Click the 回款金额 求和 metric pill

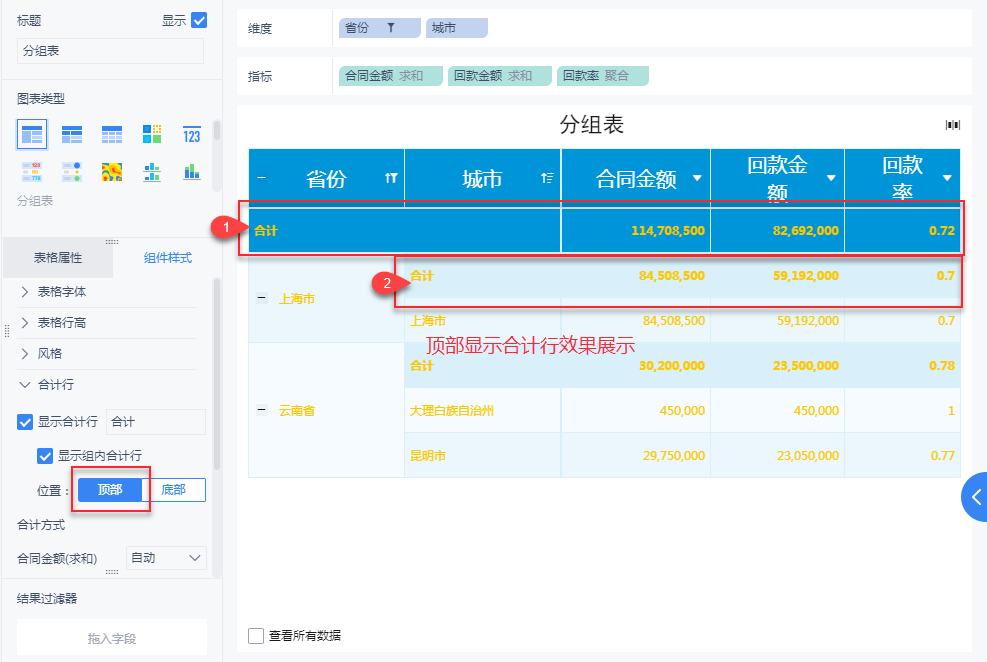pos(500,76)
